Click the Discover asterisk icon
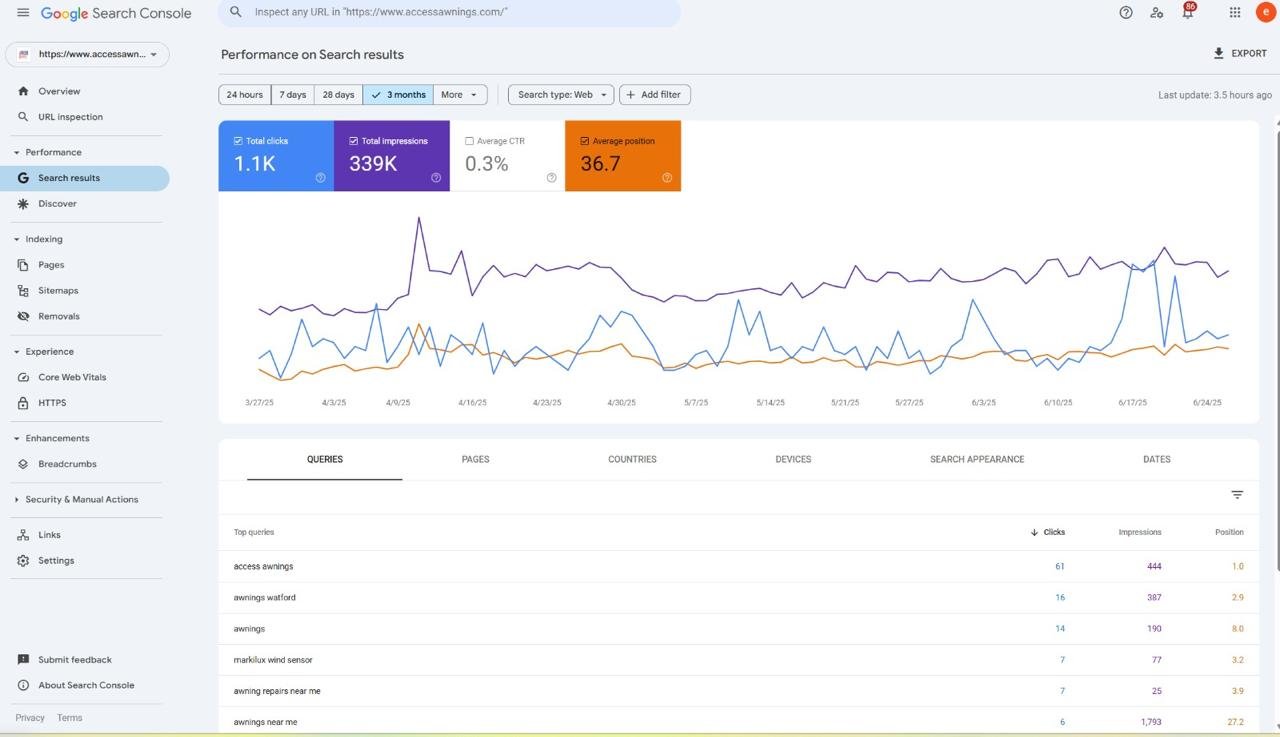Screen dimensions: 1280x737 [23, 203]
